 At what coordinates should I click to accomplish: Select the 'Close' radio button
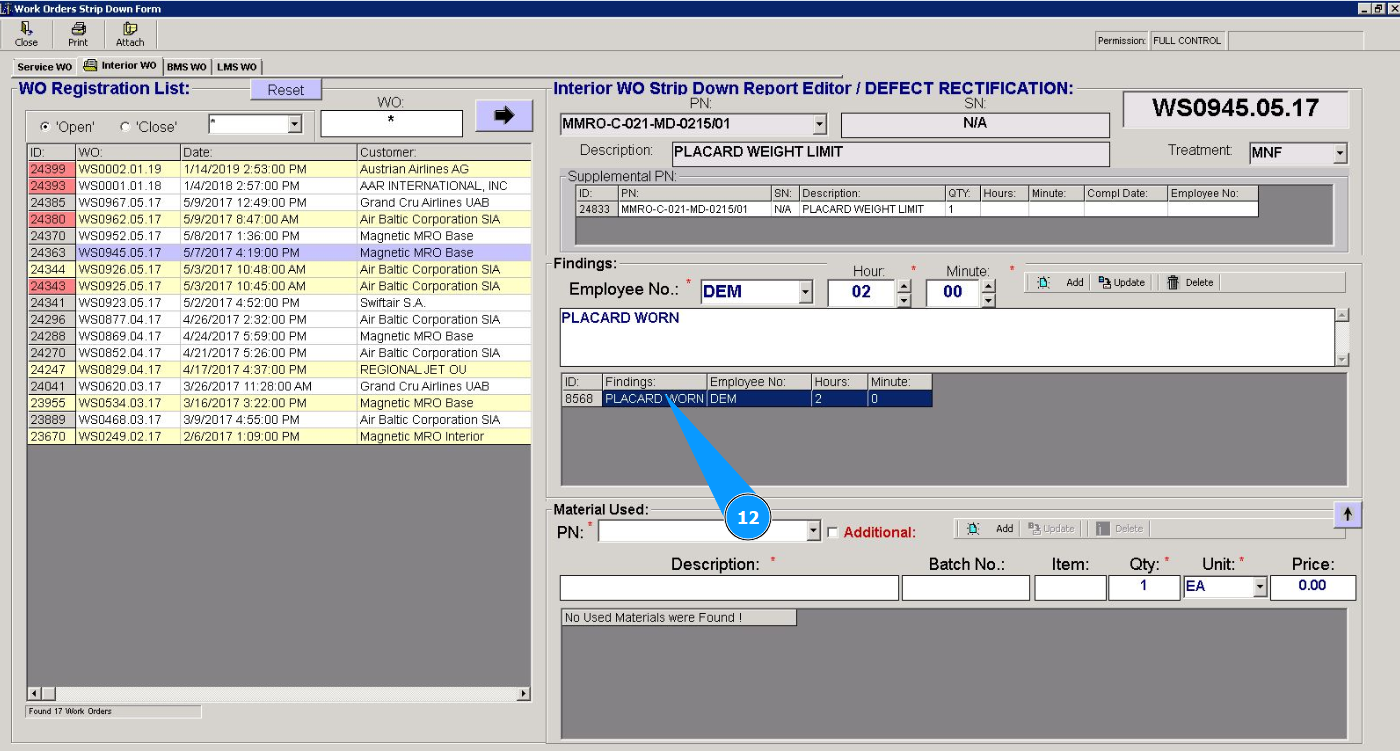(x=125, y=127)
